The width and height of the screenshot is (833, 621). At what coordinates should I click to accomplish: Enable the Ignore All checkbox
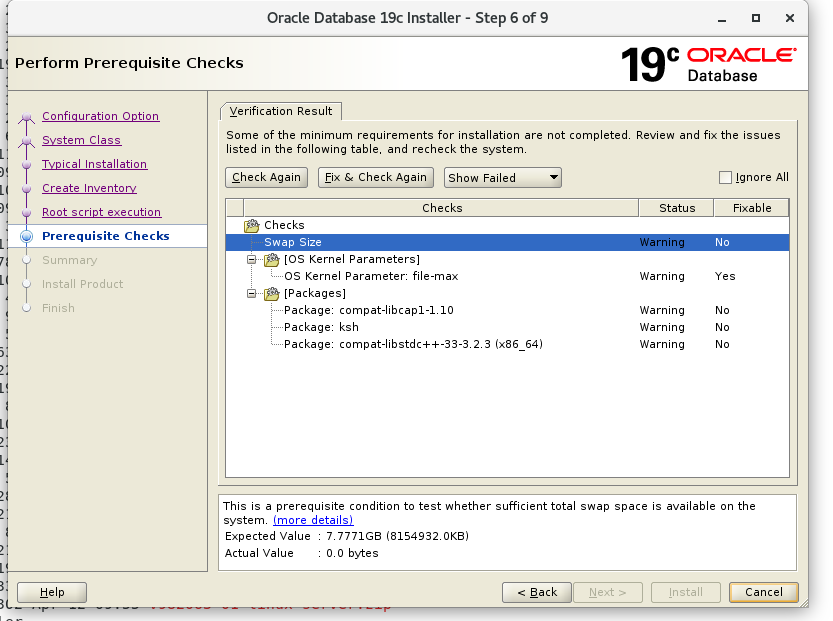(x=725, y=177)
